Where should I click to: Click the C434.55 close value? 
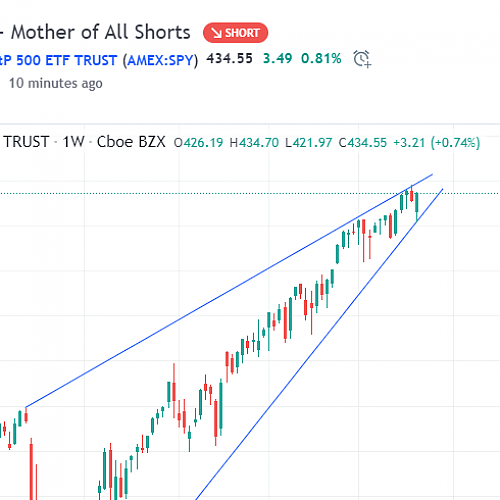click(x=363, y=143)
